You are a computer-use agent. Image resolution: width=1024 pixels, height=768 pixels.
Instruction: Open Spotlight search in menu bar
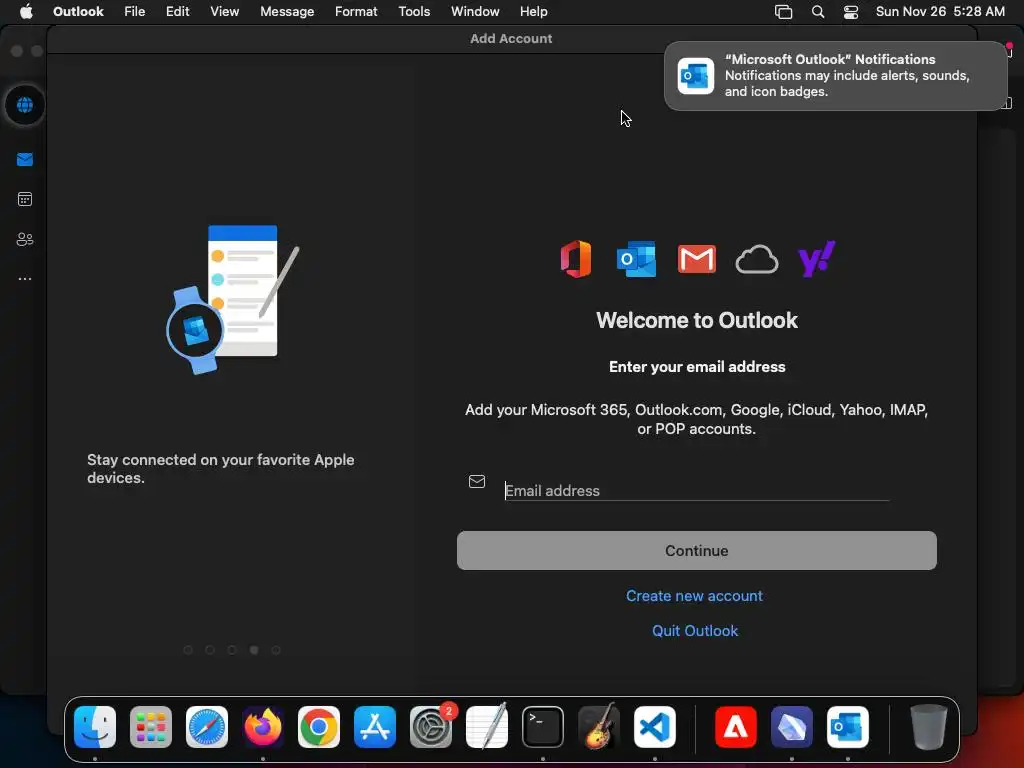(818, 12)
